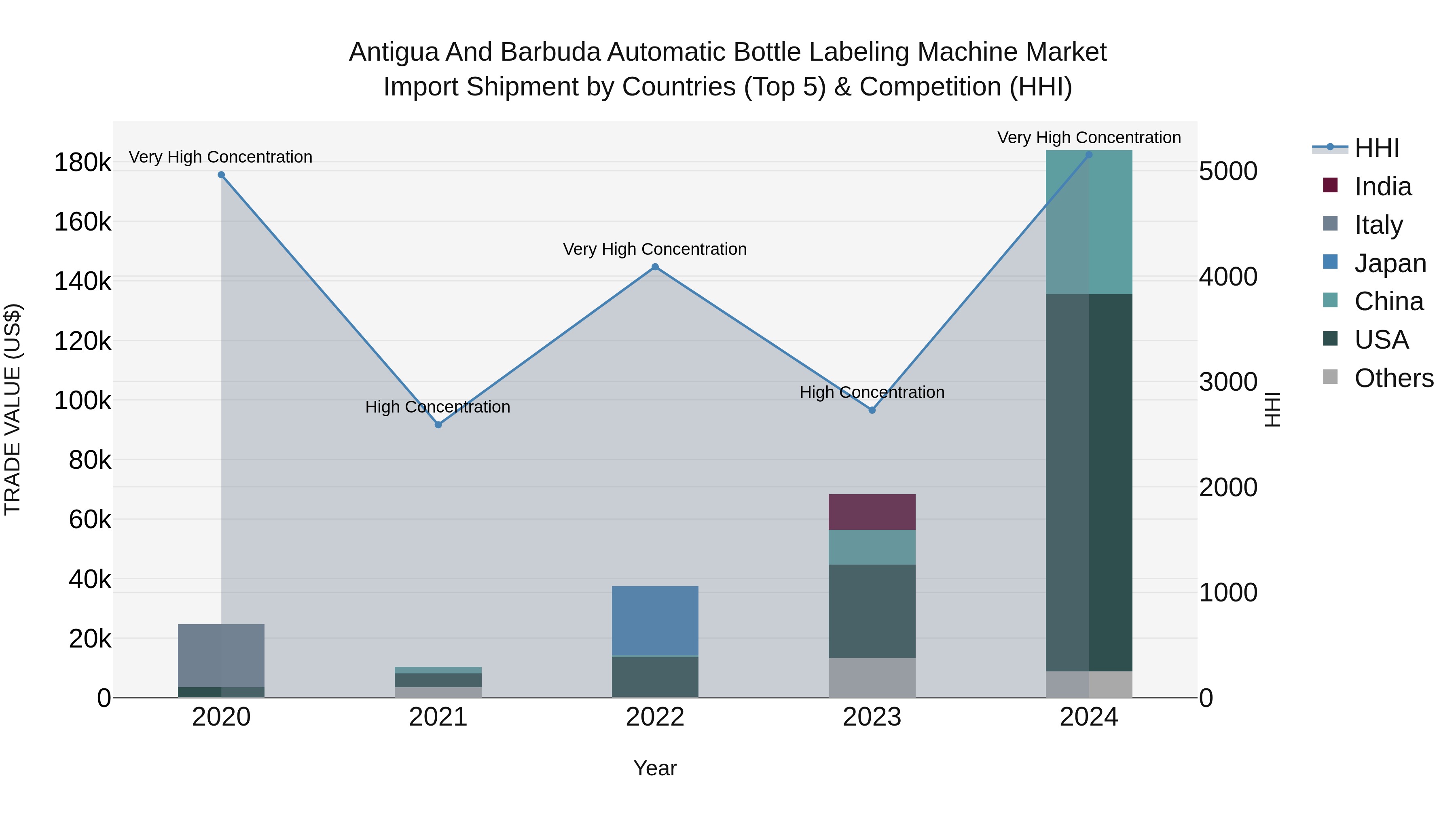1456x819 pixels.
Task: Click the India maroon legend swatch
Action: tap(1330, 185)
